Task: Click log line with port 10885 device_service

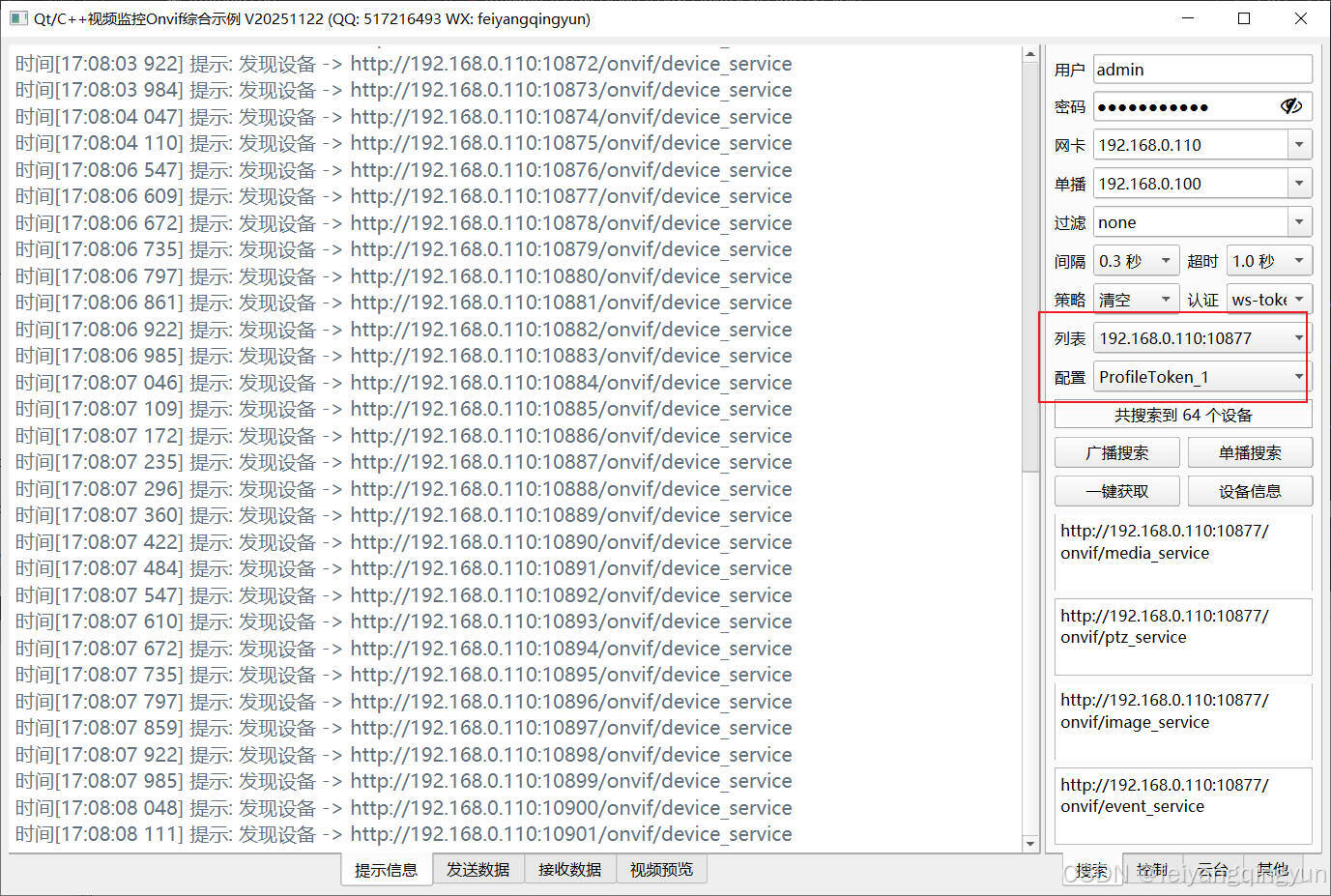Action: coord(404,409)
